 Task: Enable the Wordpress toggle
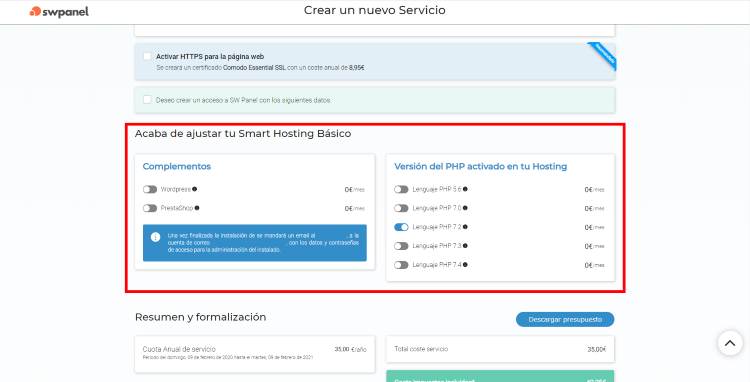(150, 189)
